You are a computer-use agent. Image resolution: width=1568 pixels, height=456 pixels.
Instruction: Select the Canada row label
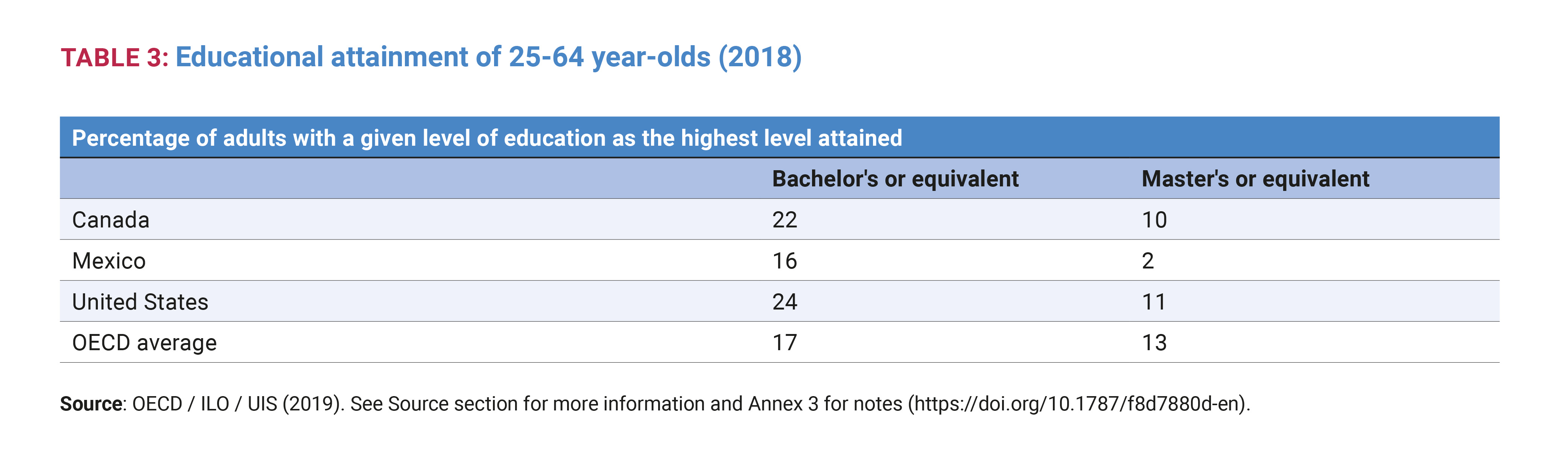point(111,220)
